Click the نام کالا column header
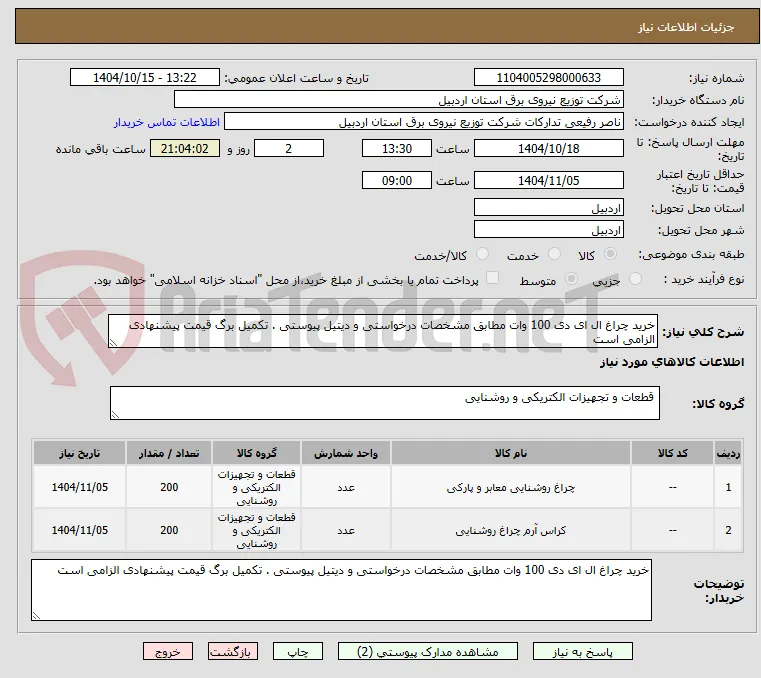This screenshot has width=761, height=678. (511, 453)
